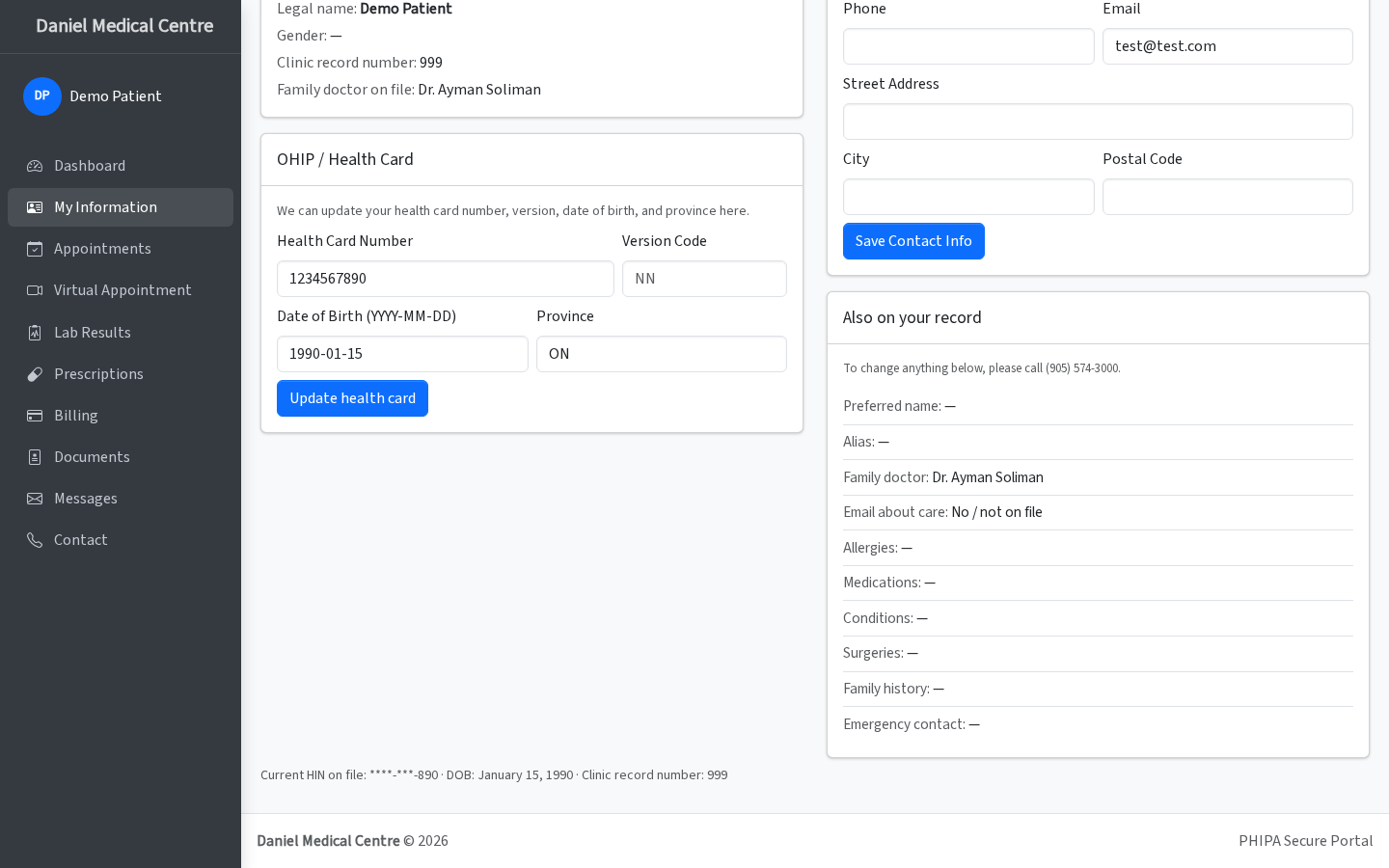Open Documents section
The image size is (1389, 868).
tap(121, 457)
